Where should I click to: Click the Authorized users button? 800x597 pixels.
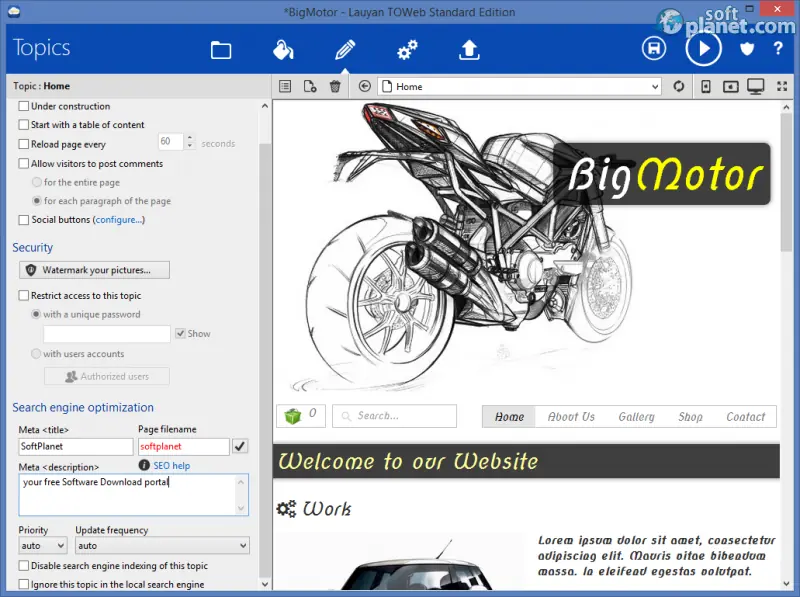pyautogui.click(x=107, y=376)
